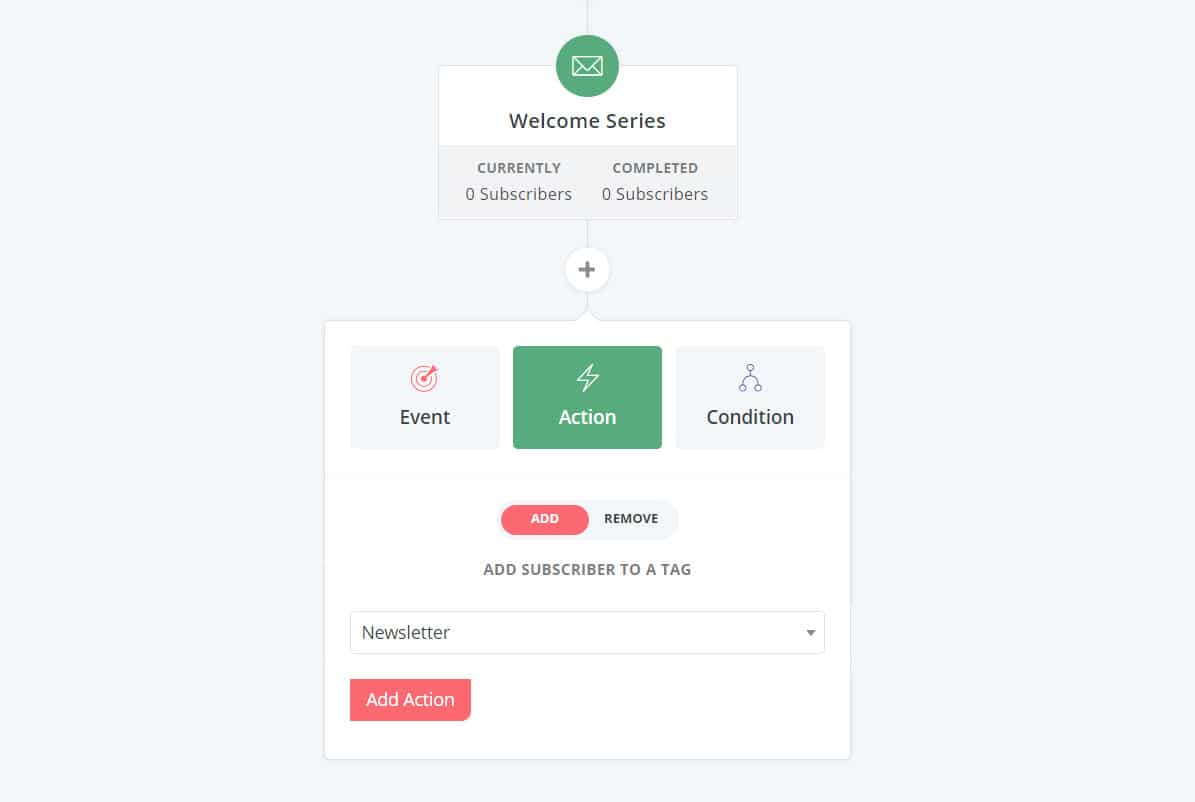1195x802 pixels.
Task: Click the Newsletter text in the select field
Action: pos(405,633)
